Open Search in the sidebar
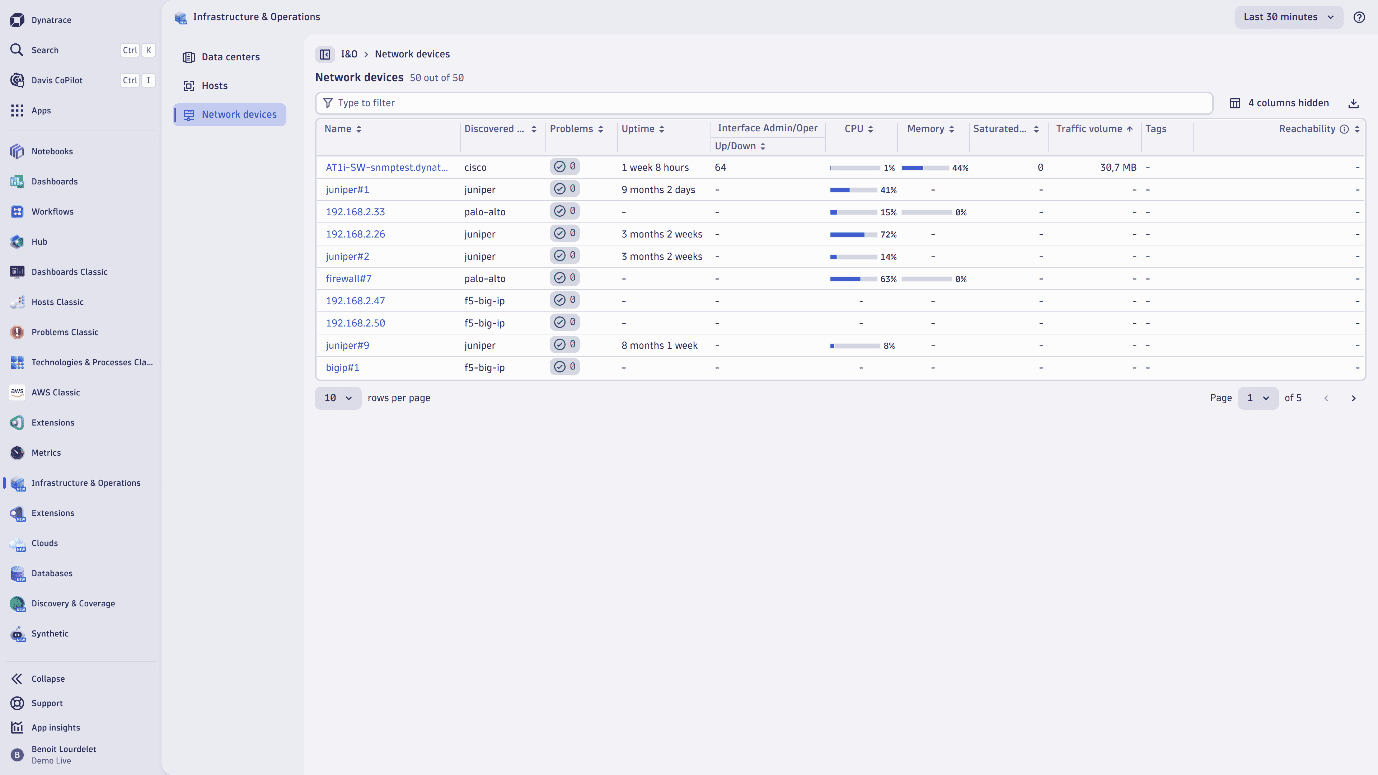Viewport: 1378px width, 775px height. (45, 50)
